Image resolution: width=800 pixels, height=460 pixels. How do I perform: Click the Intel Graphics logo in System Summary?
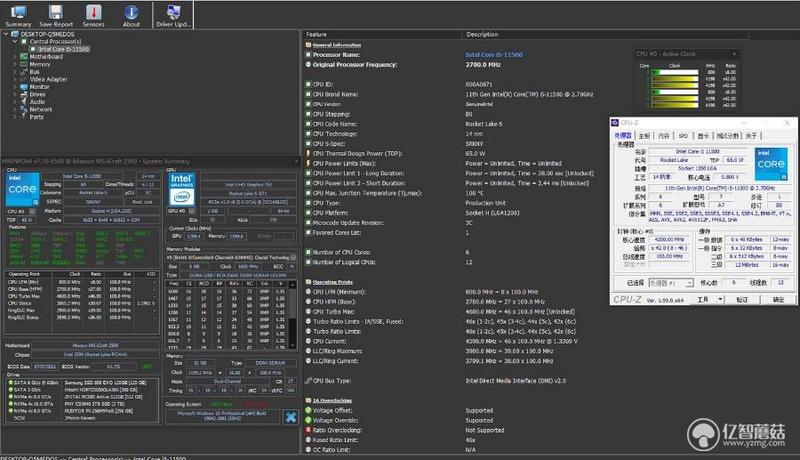point(182,189)
